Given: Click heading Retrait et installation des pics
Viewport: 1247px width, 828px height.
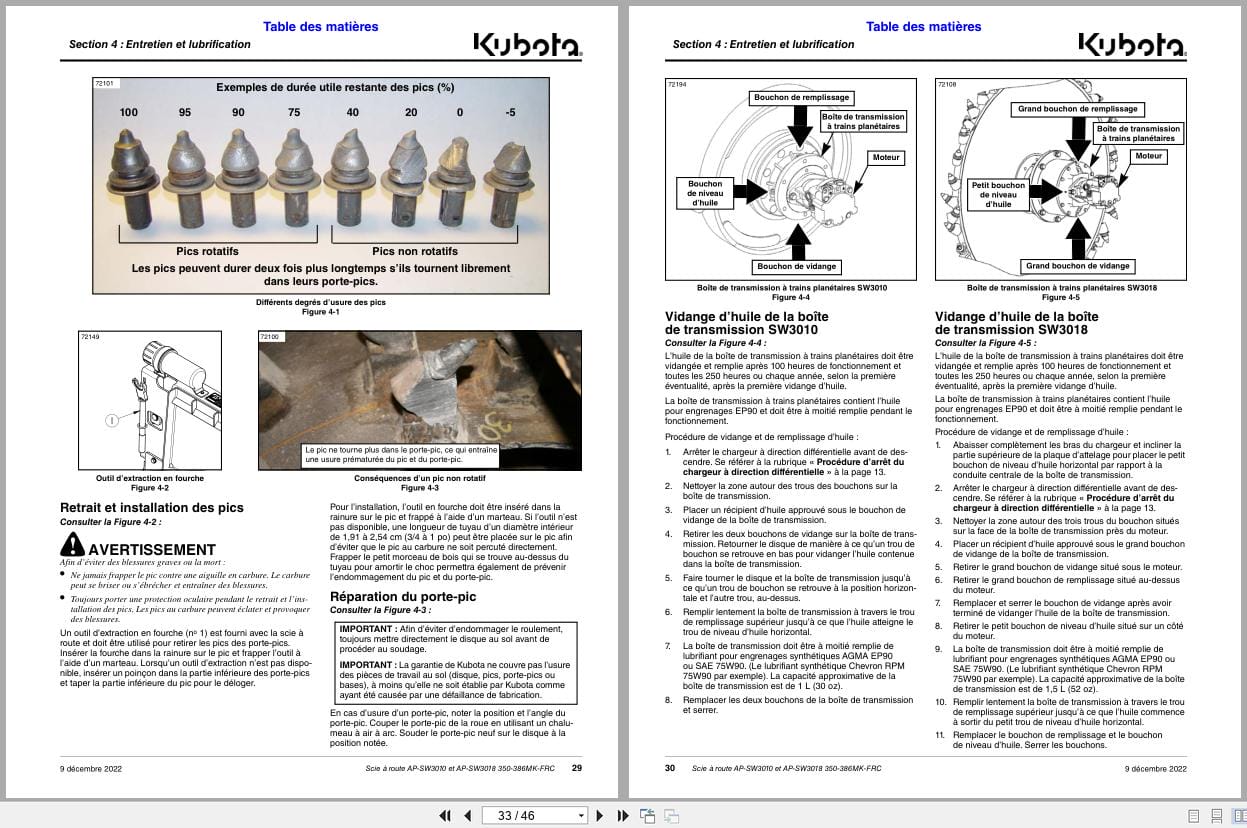Looking at the screenshot, I should [152, 507].
